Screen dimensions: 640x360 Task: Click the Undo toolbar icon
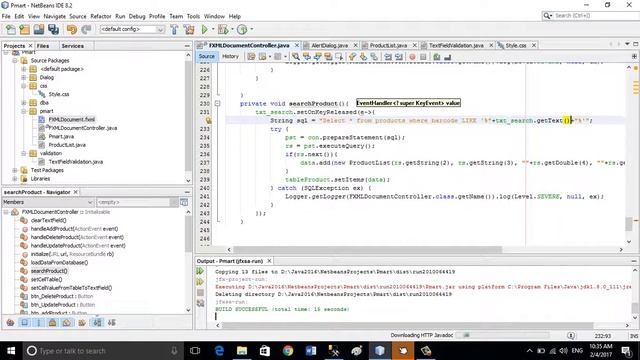(x=72, y=29)
